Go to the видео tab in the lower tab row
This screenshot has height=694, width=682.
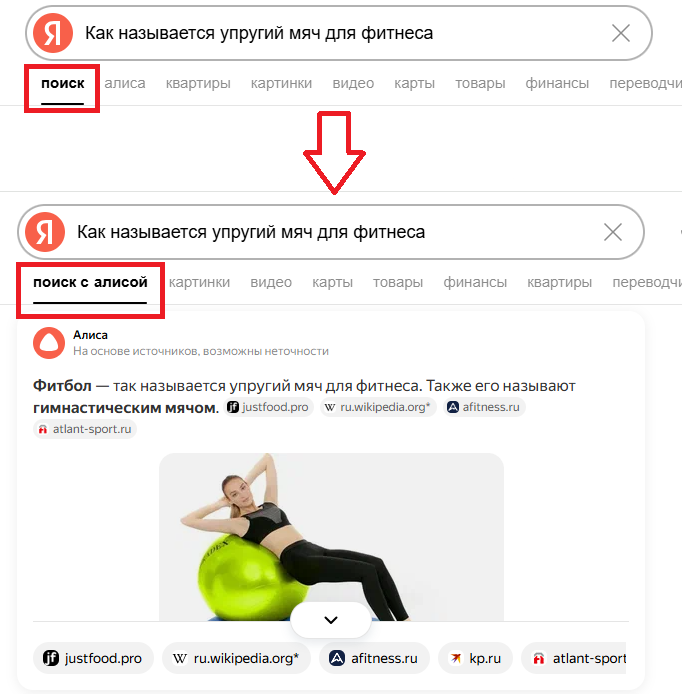271,282
